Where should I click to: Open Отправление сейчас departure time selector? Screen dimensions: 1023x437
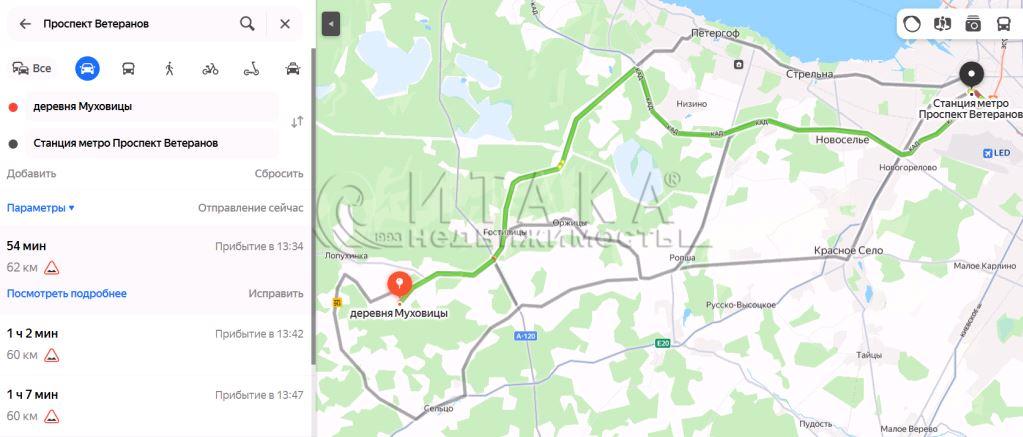(251, 208)
